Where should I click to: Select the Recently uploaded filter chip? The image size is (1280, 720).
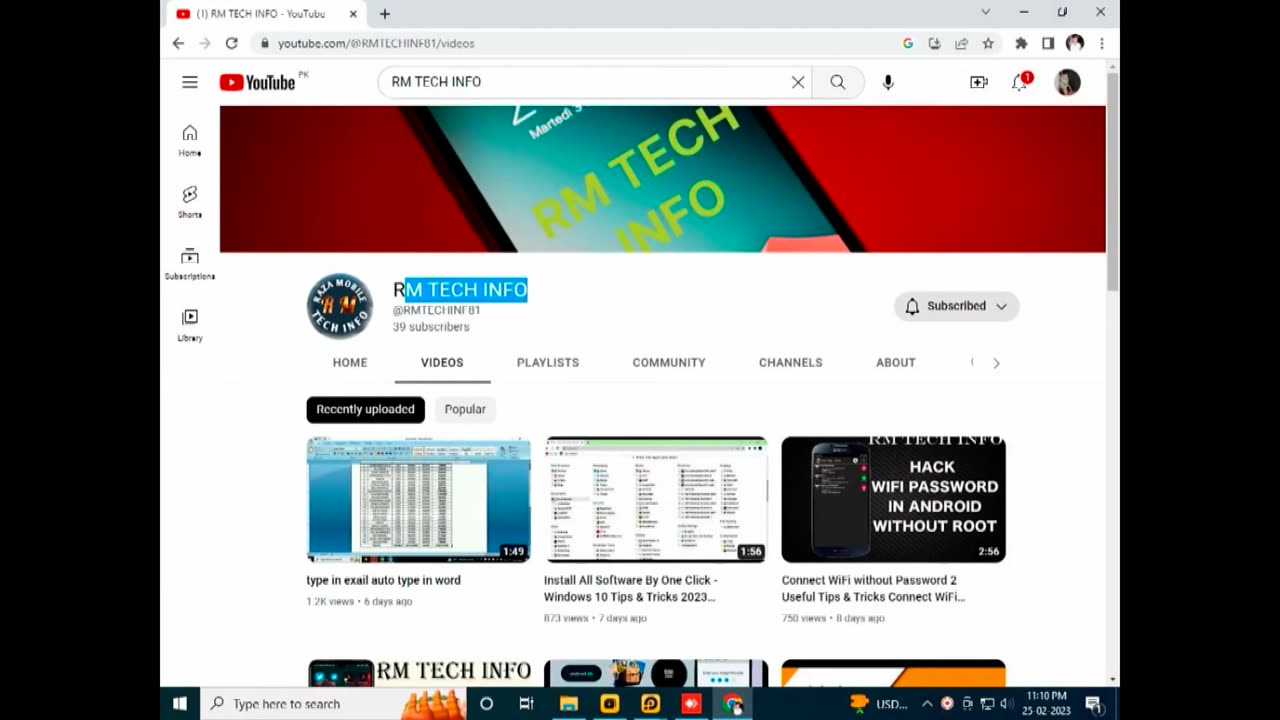point(366,409)
